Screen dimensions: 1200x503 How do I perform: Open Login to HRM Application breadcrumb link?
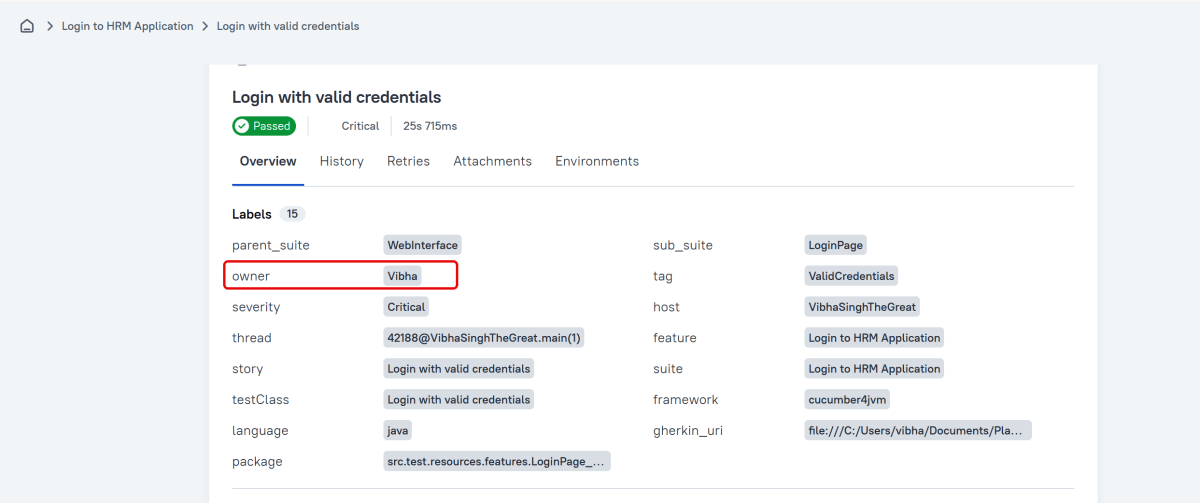tap(127, 26)
